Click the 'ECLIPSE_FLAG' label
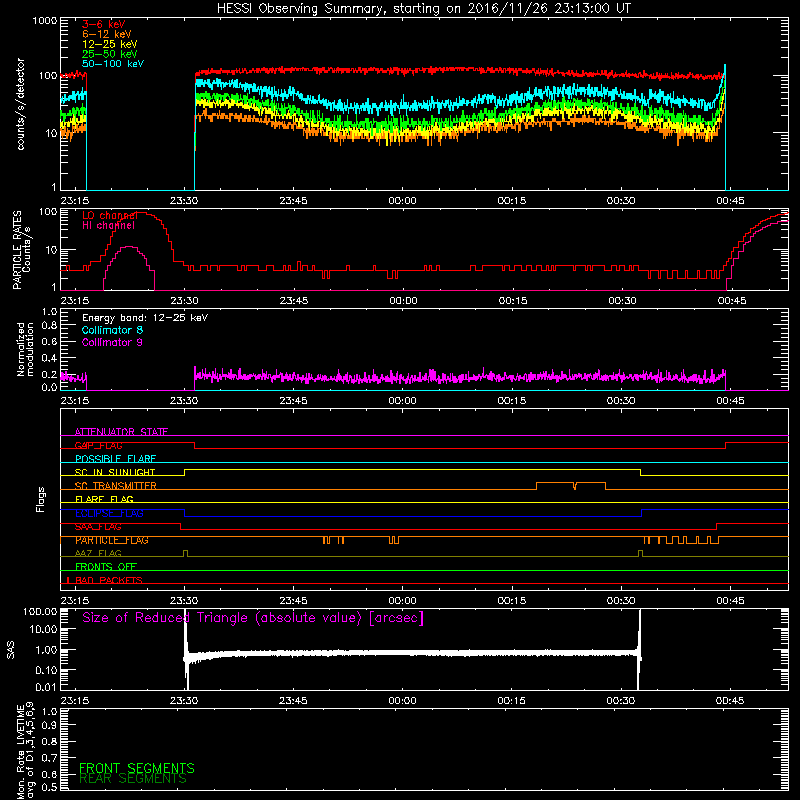Image resolution: width=800 pixels, height=800 pixels. pos(109,513)
